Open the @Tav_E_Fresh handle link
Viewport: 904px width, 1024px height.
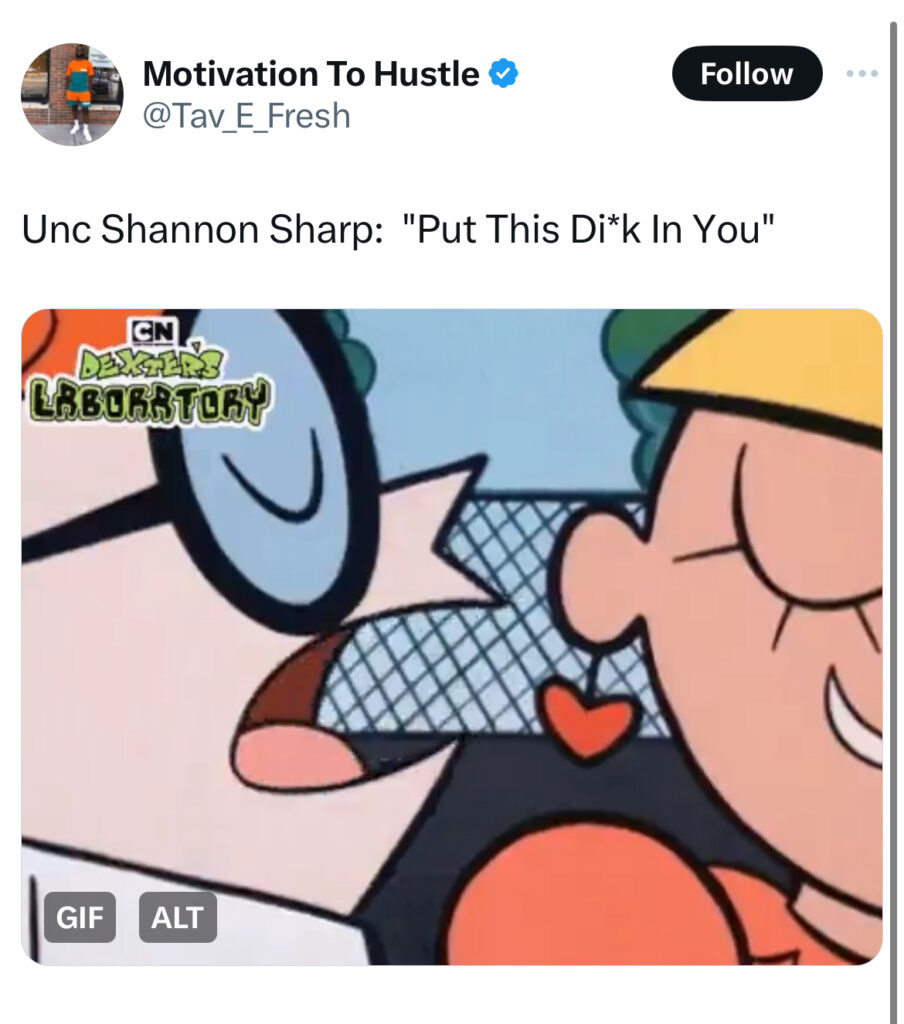click(x=246, y=116)
